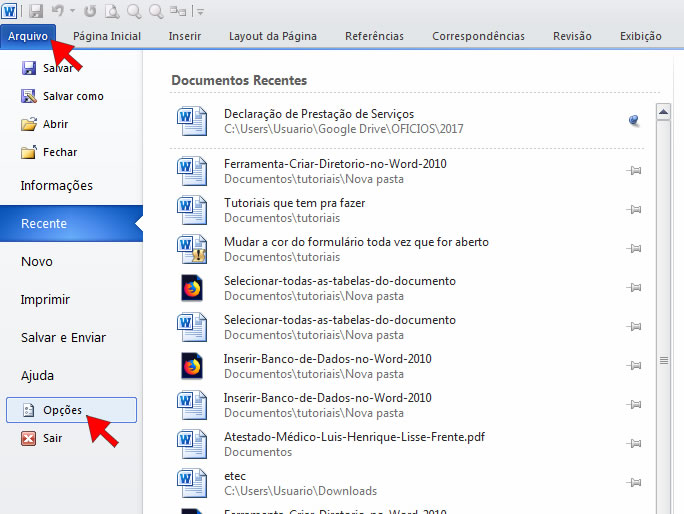
Task: Click Firefox icon of Inserir-Banco-de-Dados-no-Word-2010
Action: click(x=192, y=366)
